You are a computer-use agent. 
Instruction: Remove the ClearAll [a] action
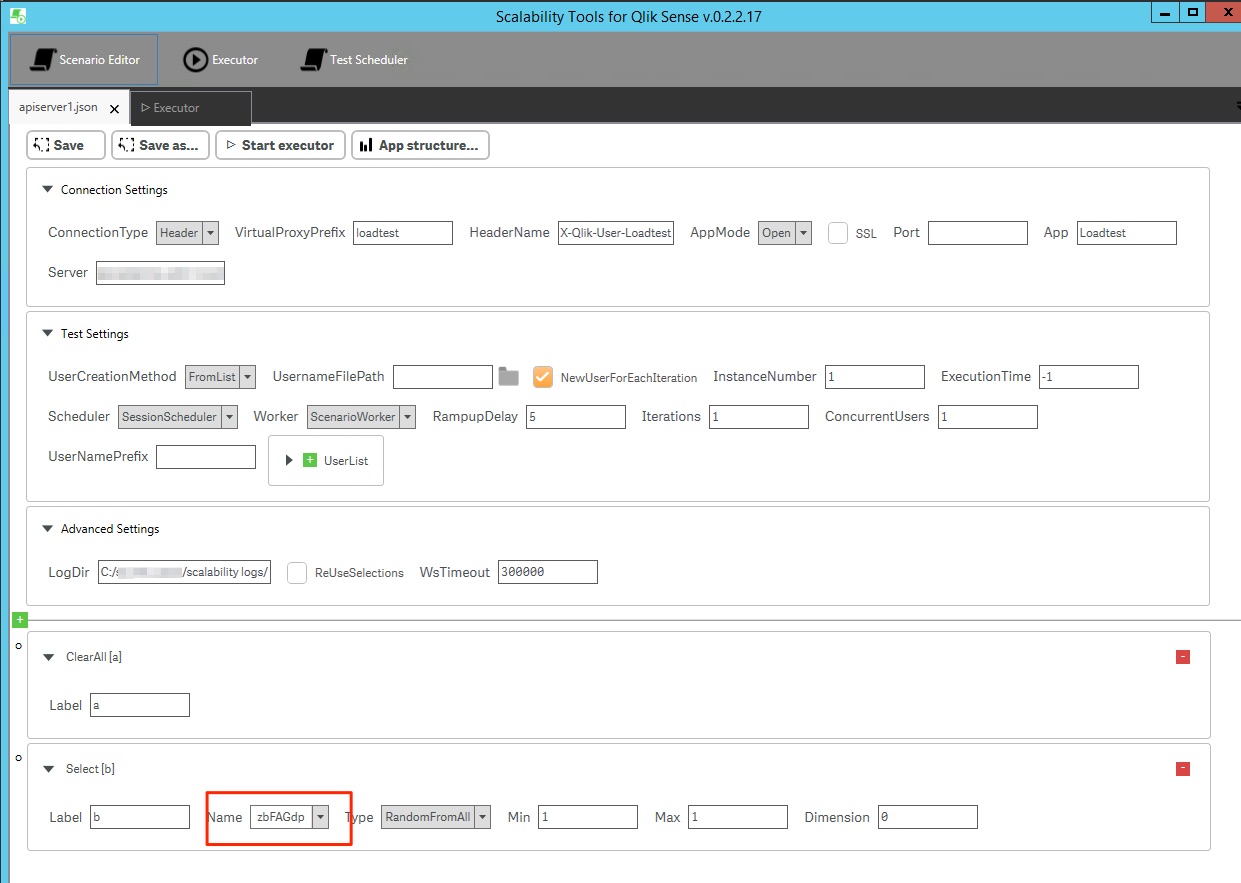tap(1183, 657)
